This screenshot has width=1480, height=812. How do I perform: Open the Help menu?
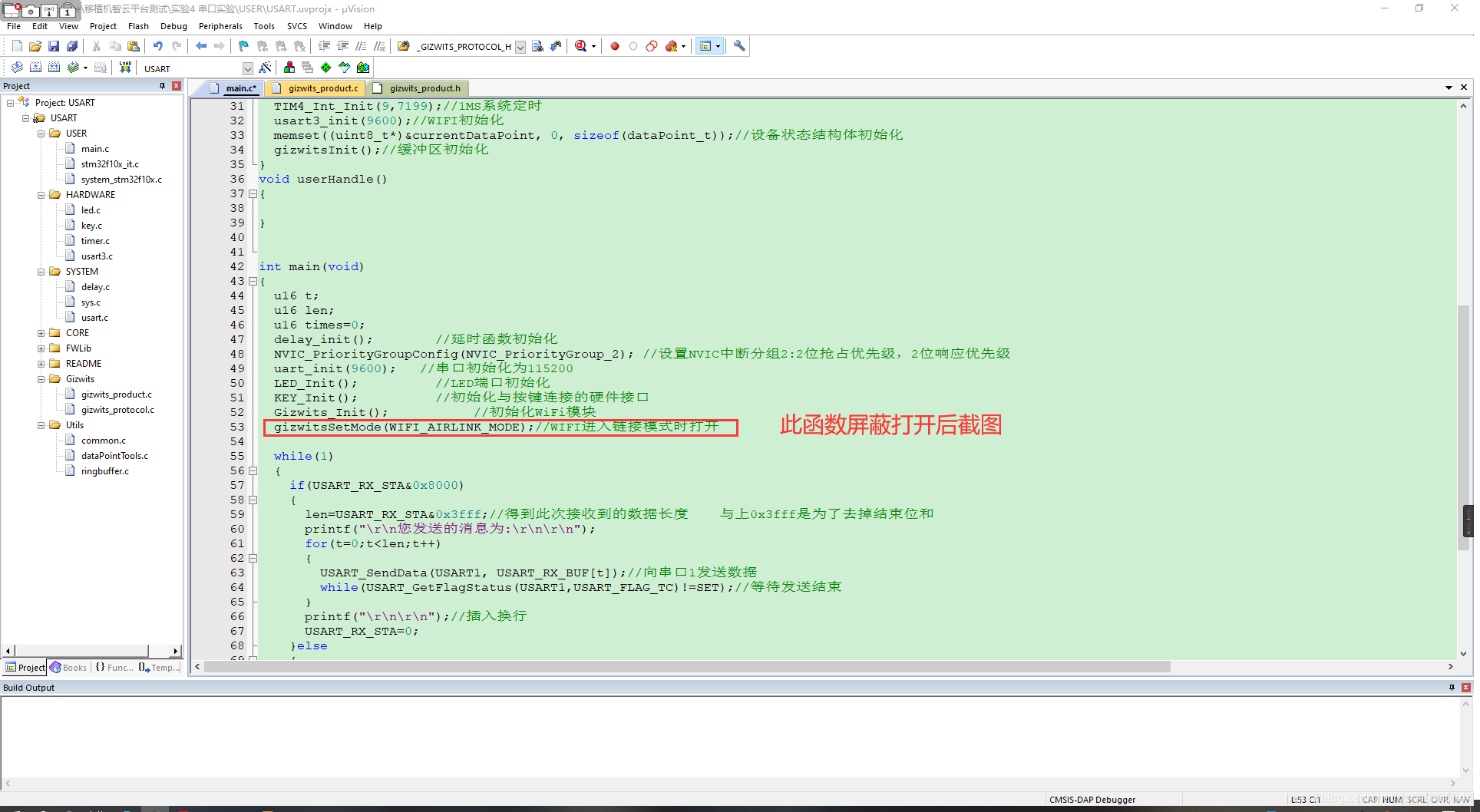pyautogui.click(x=373, y=26)
